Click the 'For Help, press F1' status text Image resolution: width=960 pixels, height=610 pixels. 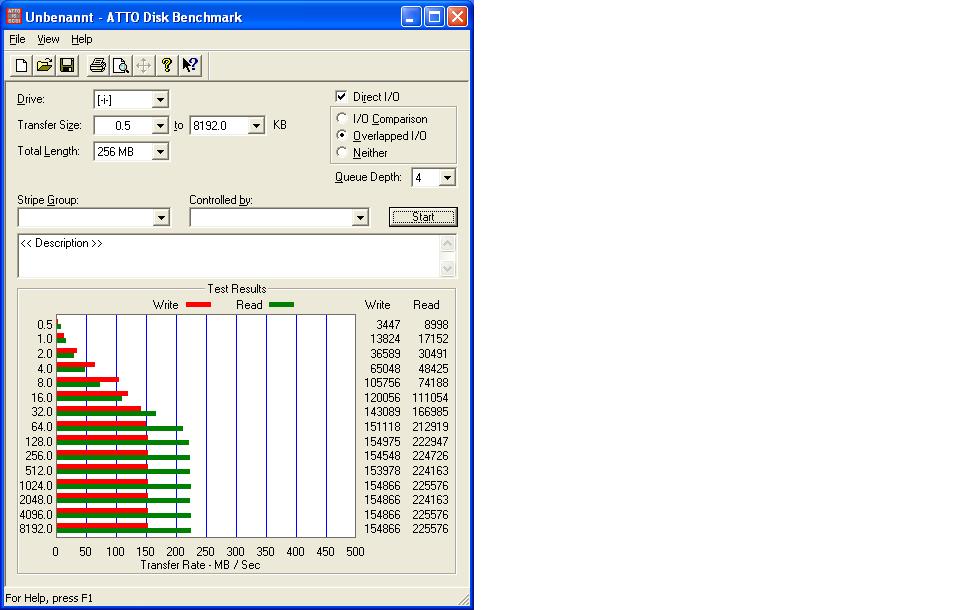[49, 598]
